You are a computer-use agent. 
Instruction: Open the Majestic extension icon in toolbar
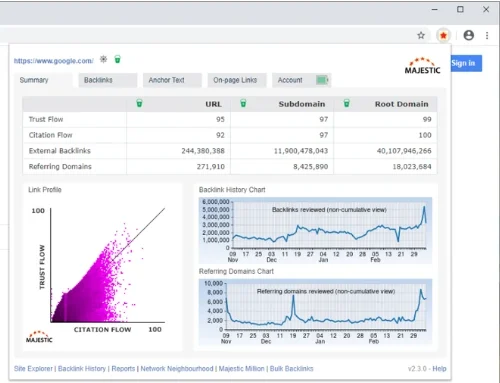pyautogui.click(x=443, y=35)
